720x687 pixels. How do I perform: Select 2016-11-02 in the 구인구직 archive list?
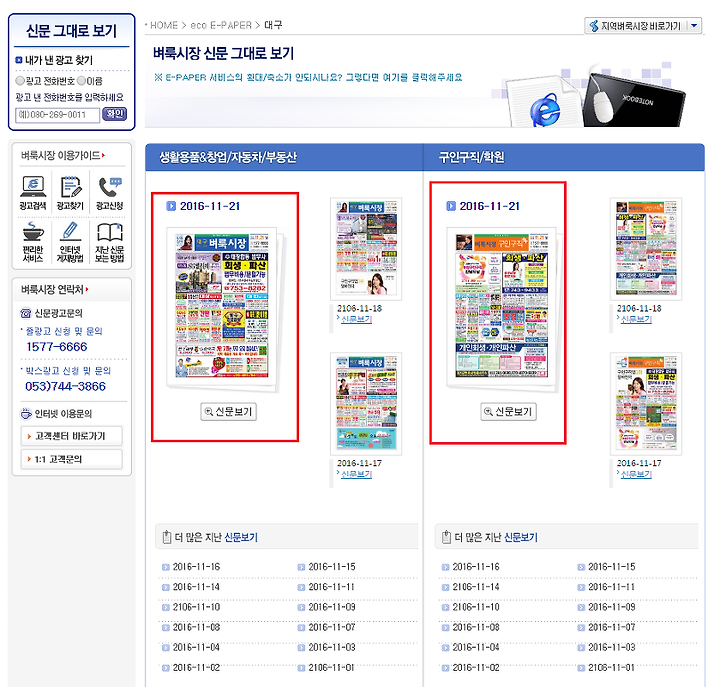(476, 668)
